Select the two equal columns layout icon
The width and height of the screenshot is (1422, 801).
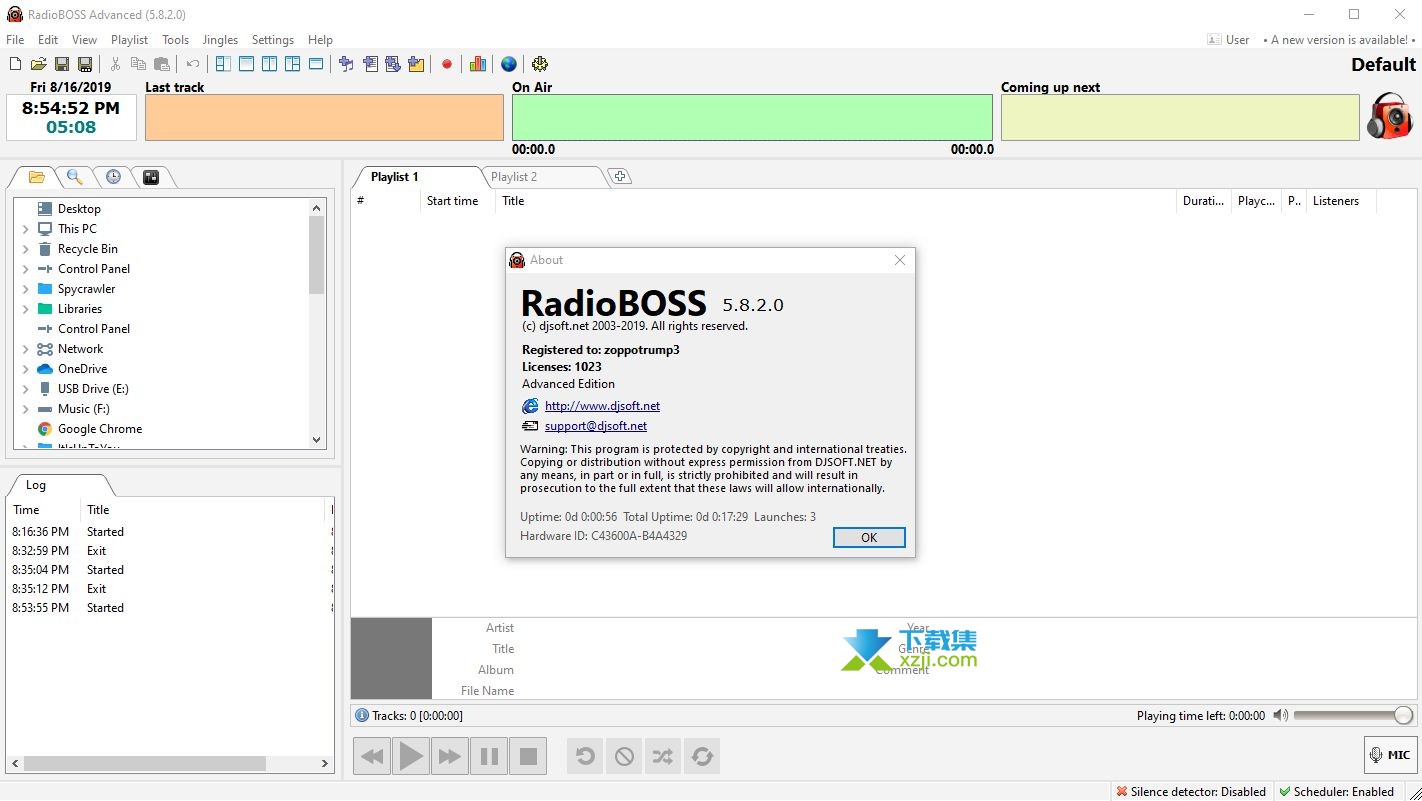269,64
